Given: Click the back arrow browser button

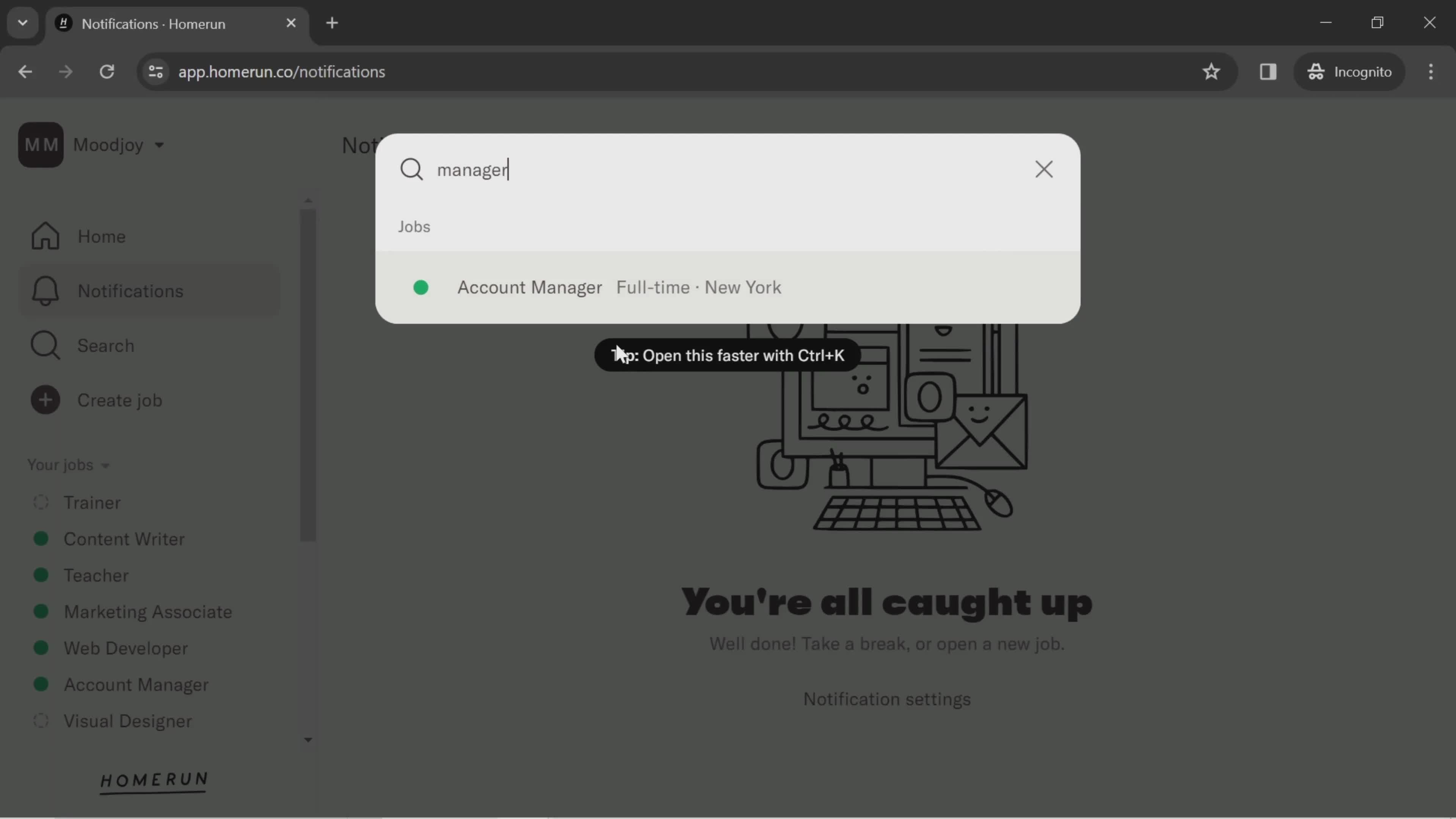Looking at the screenshot, I should point(25,71).
